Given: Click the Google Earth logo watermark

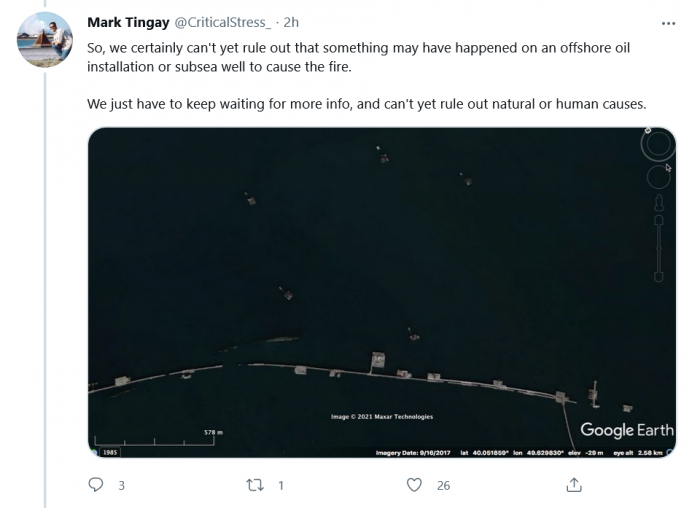Looking at the screenshot, I should point(627,431).
